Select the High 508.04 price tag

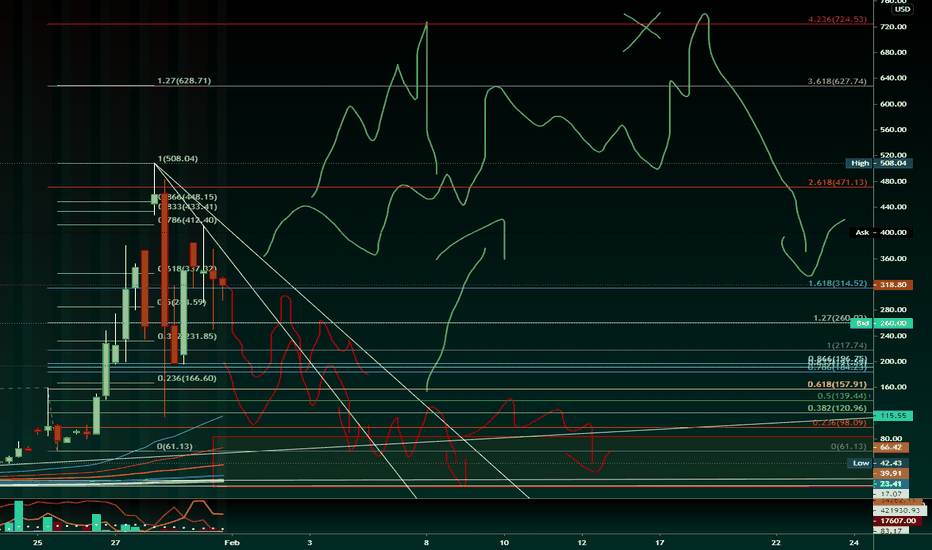point(879,163)
